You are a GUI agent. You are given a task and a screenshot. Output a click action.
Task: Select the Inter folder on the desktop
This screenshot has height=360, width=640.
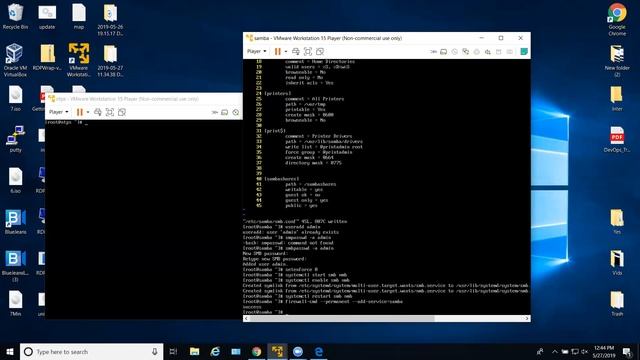[617, 98]
